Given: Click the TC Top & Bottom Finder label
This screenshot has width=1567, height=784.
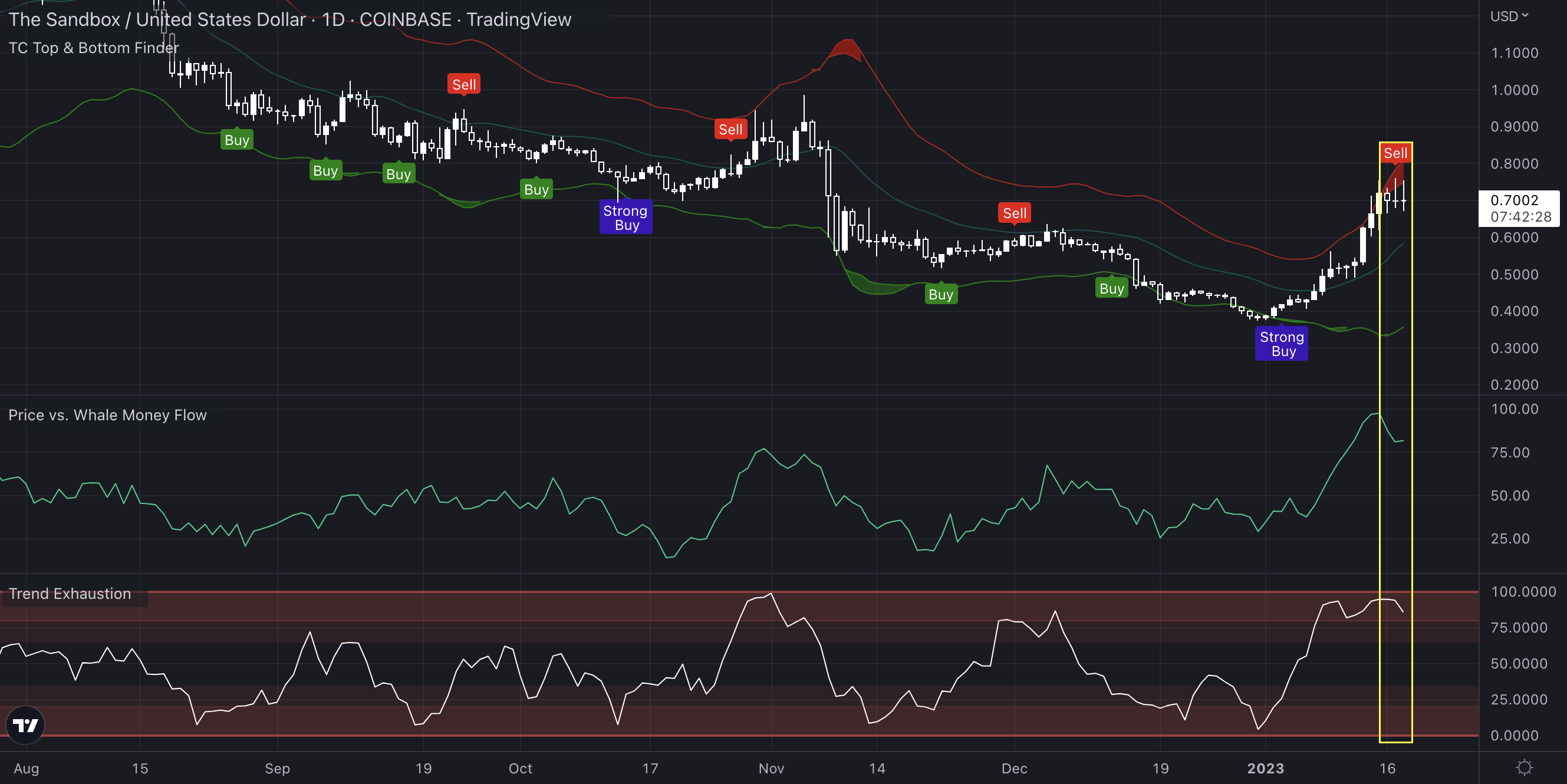Looking at the screenshot, I should click(94, 48).
